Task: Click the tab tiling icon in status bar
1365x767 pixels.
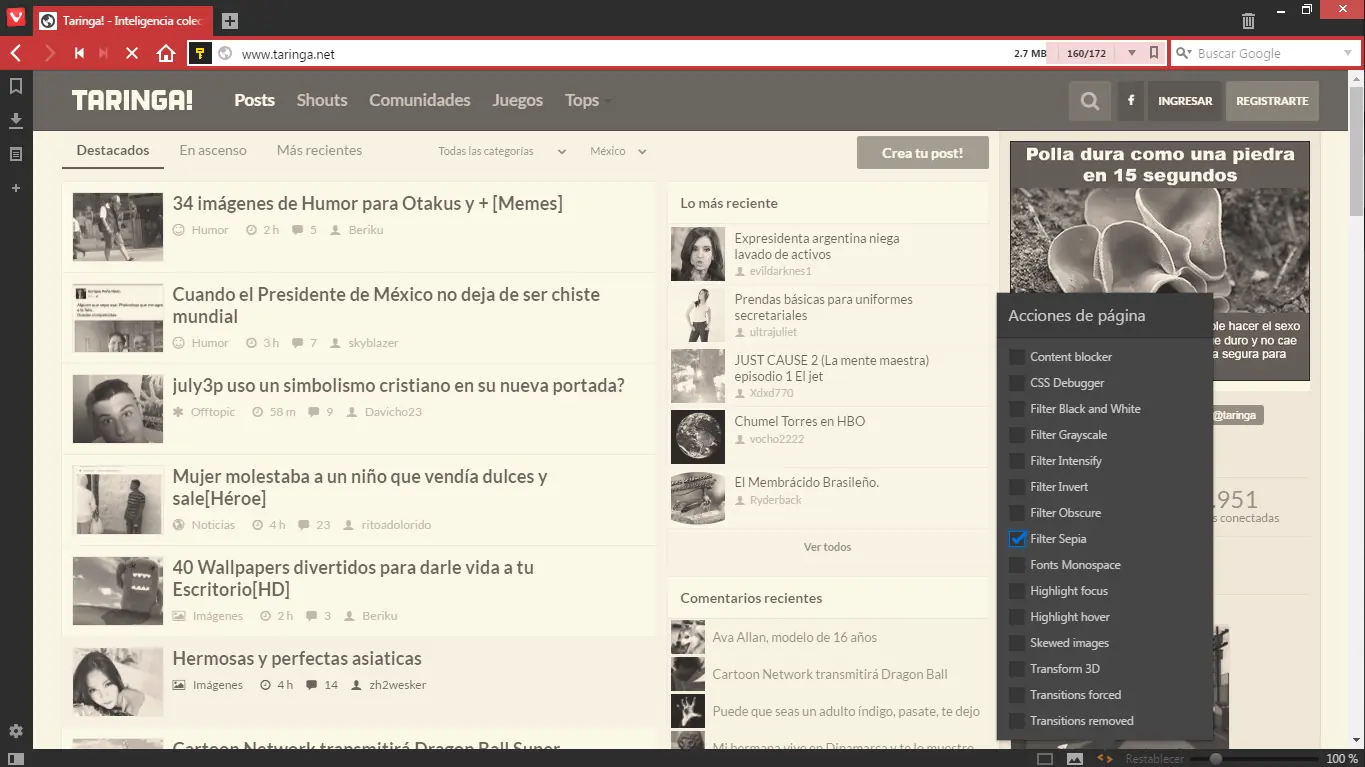Action: [x=1045, y=759]
